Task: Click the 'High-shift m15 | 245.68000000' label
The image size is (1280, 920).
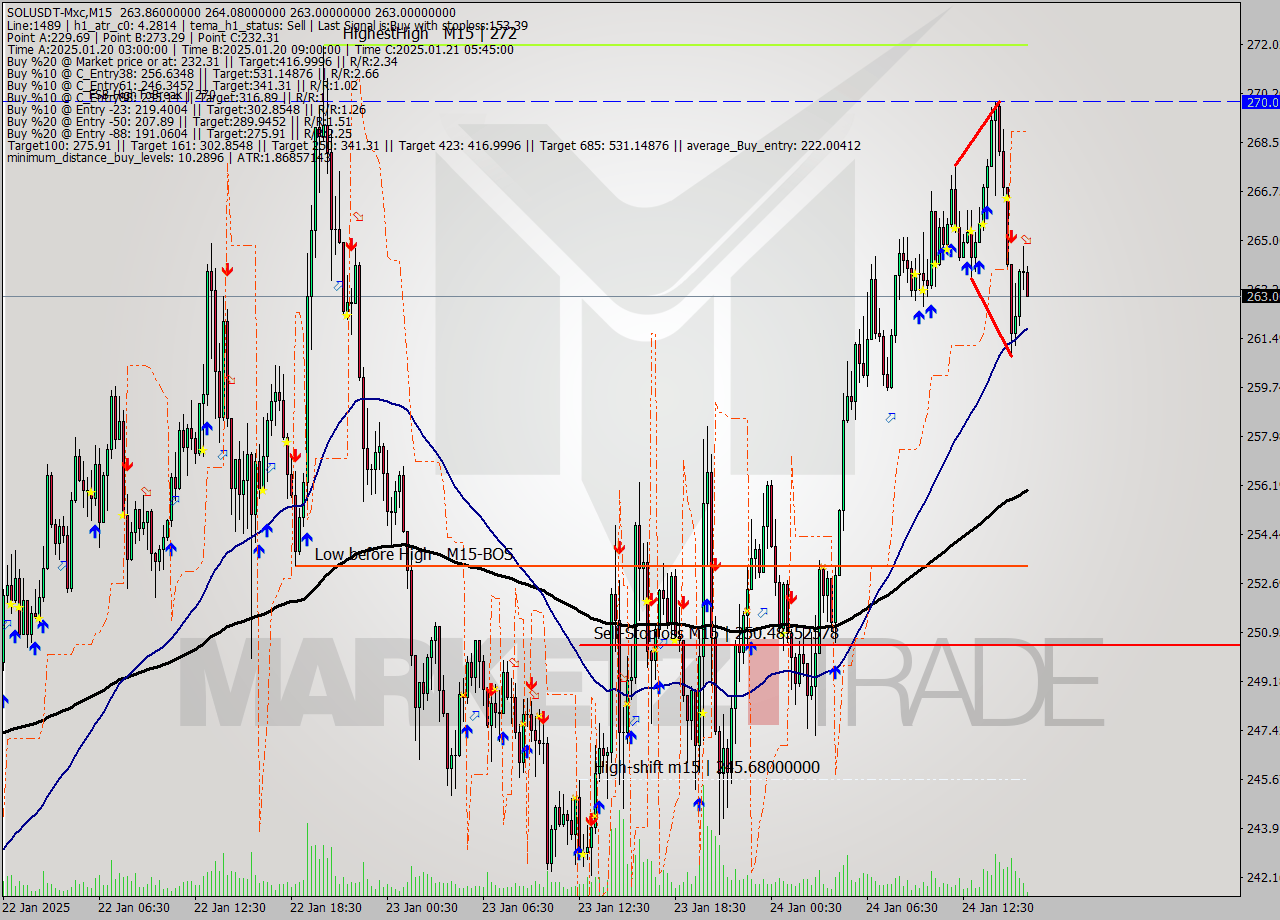Action: click(707, 767)
